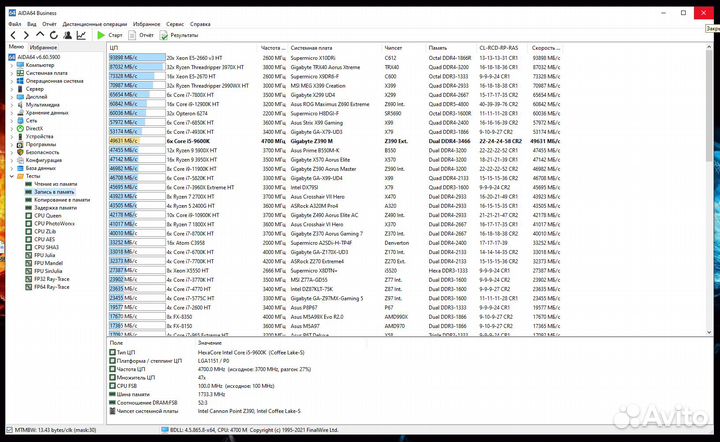Select the 6x Core i5-9600K result row
The height and width of the screenshot is (442, 720).
point(334,141)
